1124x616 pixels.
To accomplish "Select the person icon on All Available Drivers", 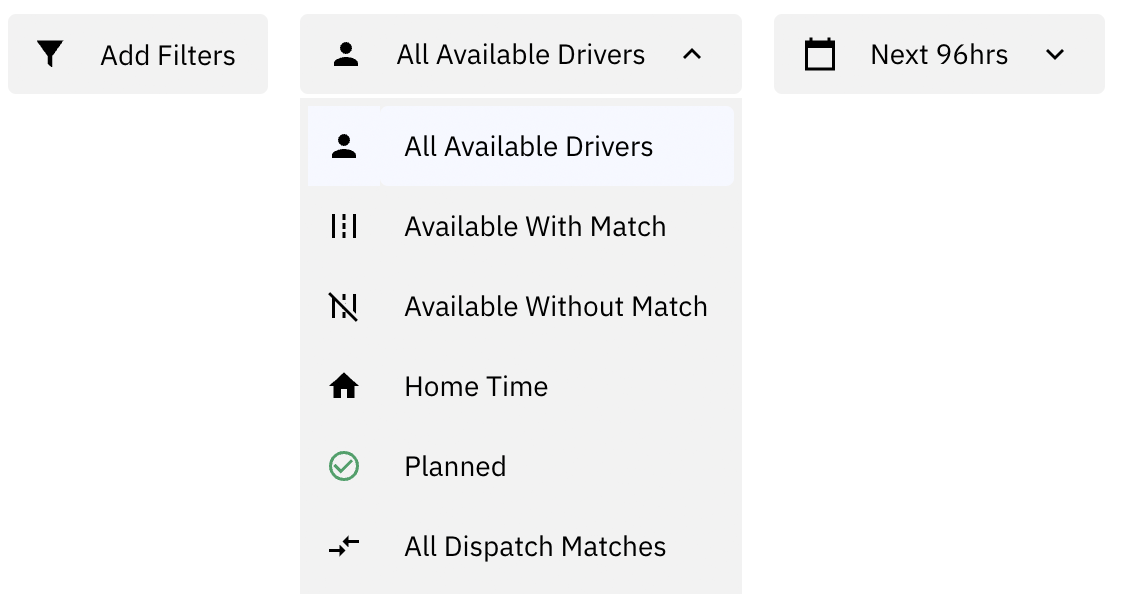I will [x=347, y=55].
